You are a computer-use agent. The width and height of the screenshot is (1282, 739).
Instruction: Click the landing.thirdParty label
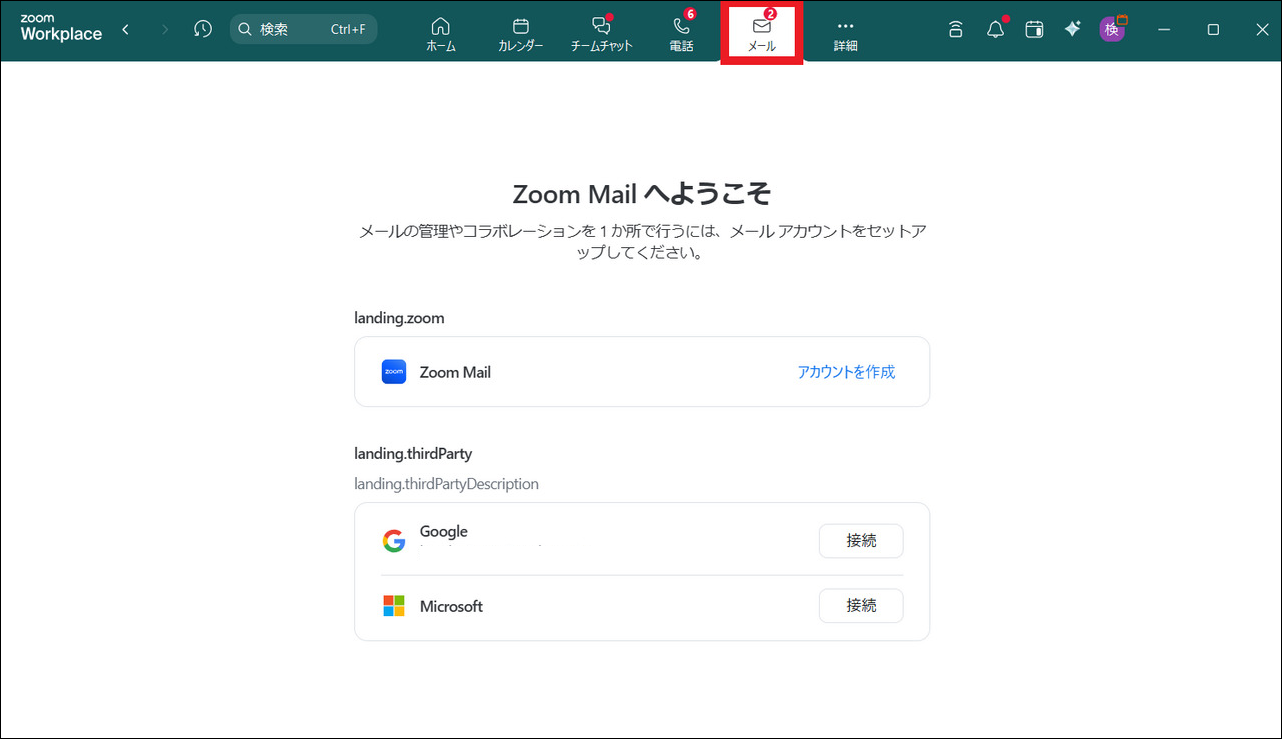coord(413,454)
